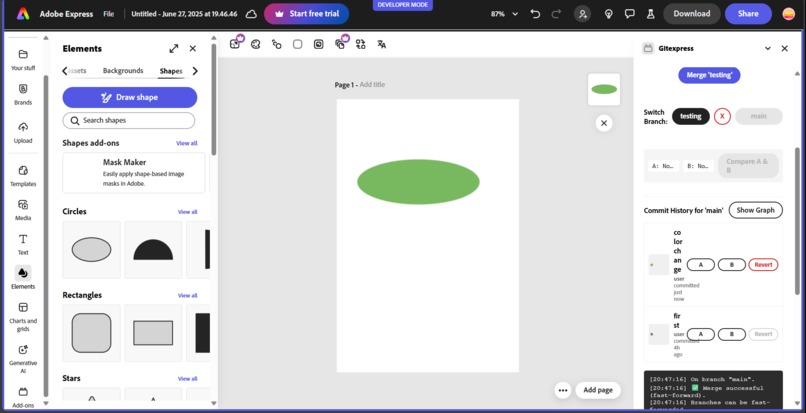Click the Draw shape button

point(130,97)
